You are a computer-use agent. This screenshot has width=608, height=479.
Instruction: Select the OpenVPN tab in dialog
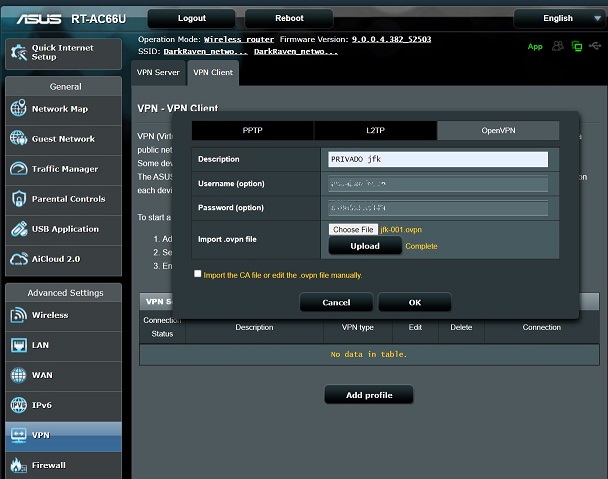[x=498, y=130]
